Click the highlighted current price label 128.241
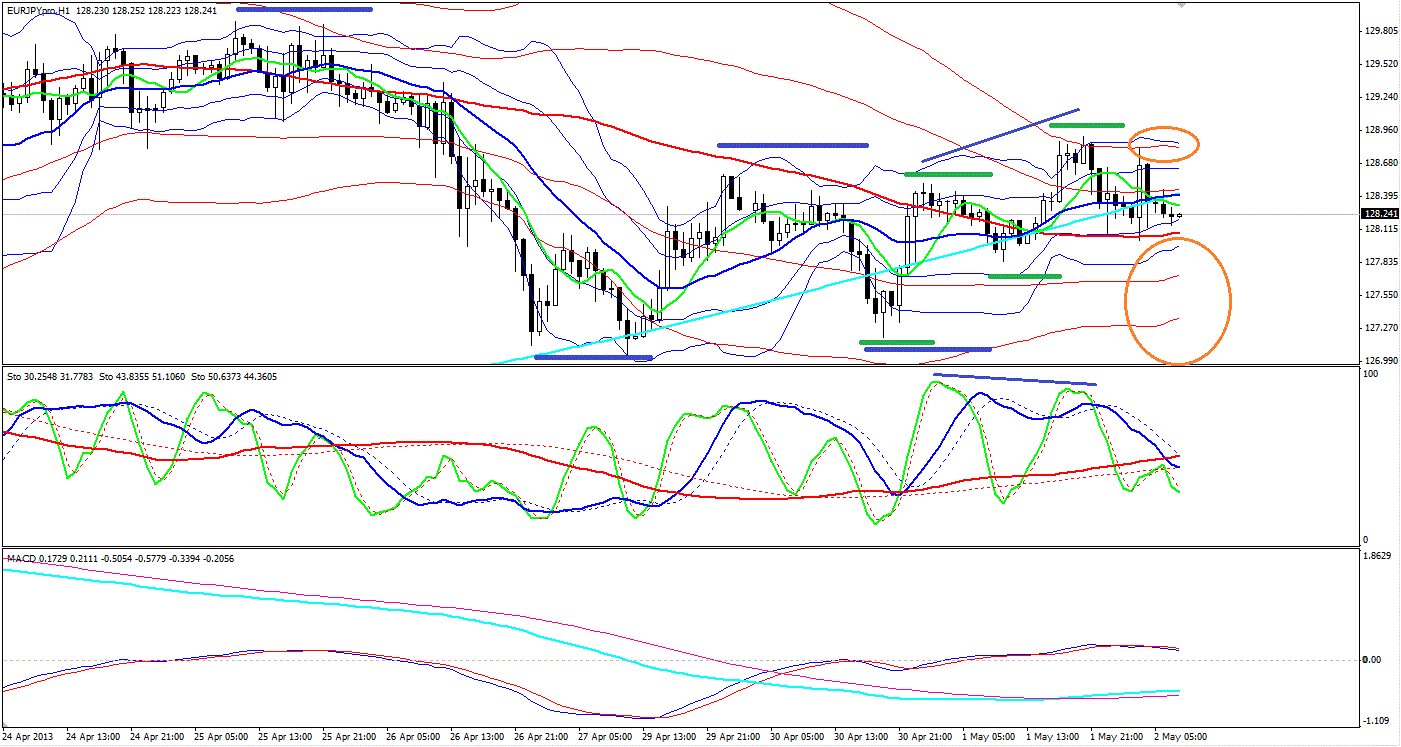 (1380, 213)
